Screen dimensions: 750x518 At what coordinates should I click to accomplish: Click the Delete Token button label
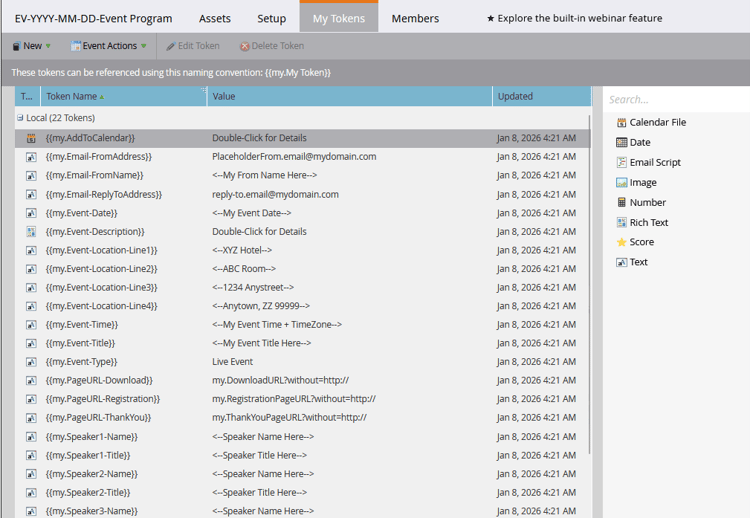[277, 46]
